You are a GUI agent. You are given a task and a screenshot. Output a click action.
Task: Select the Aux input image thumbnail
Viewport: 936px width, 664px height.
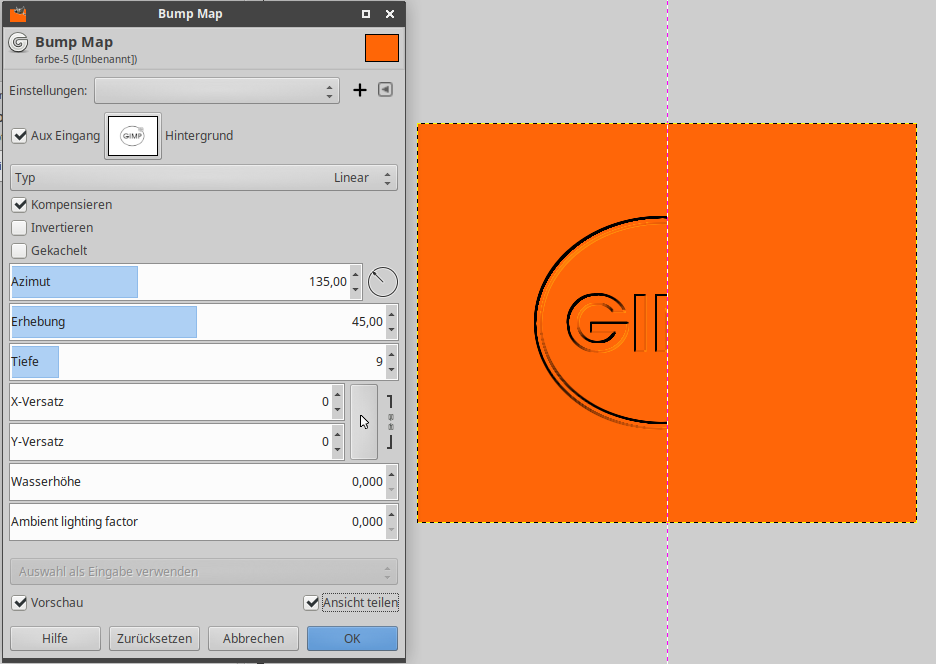pos(133,135)
